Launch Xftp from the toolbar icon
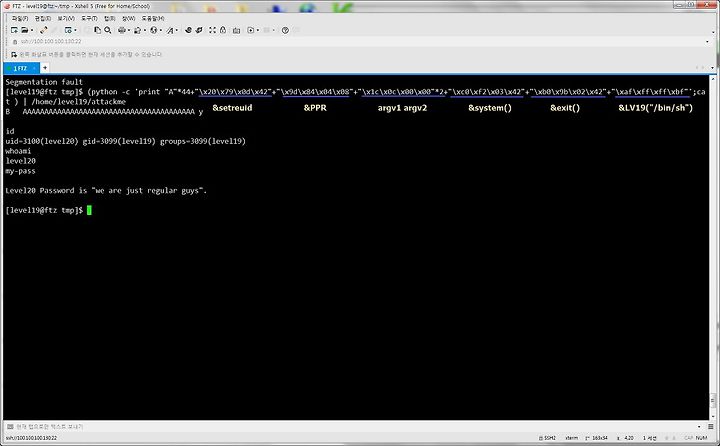 (188, 30)
